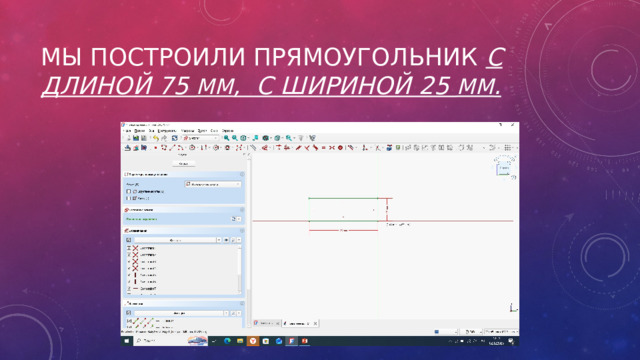This screenshot has width=640, height=360.
Task: Click the Open file icon in FreeCAD toolbar
Action: [136, 138]
